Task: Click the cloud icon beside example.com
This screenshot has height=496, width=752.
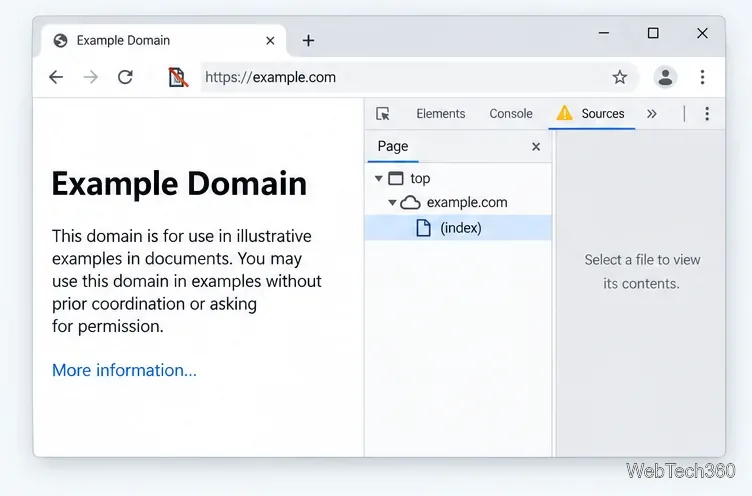Action: click(x=411, y=202)
